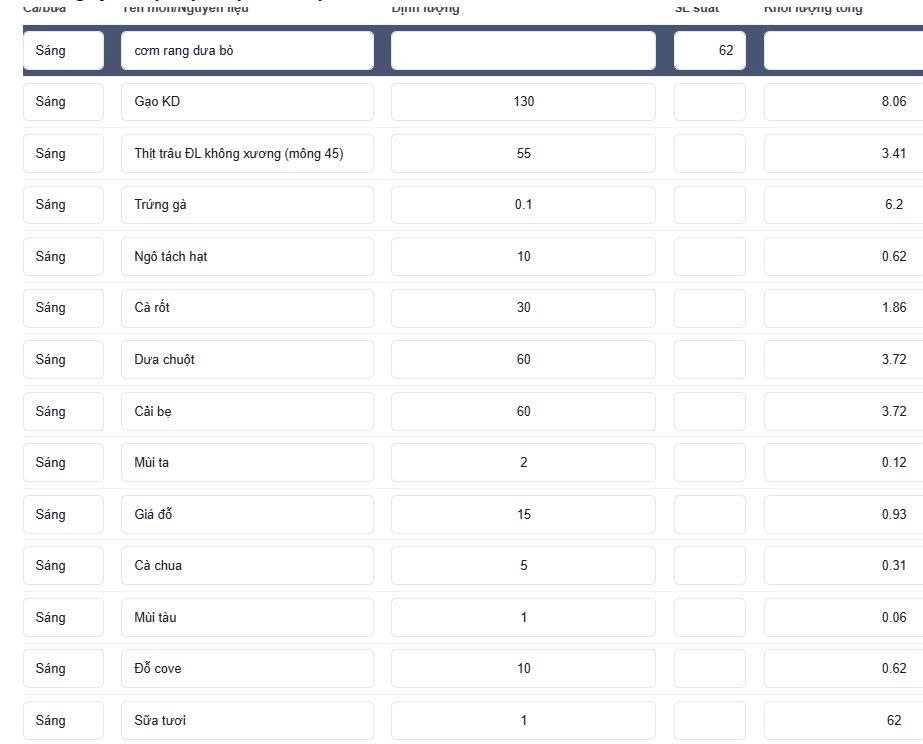Click total 0.06 for Mùi tàu
This screenshot has height=744, width=923.
tap(844, 617)
